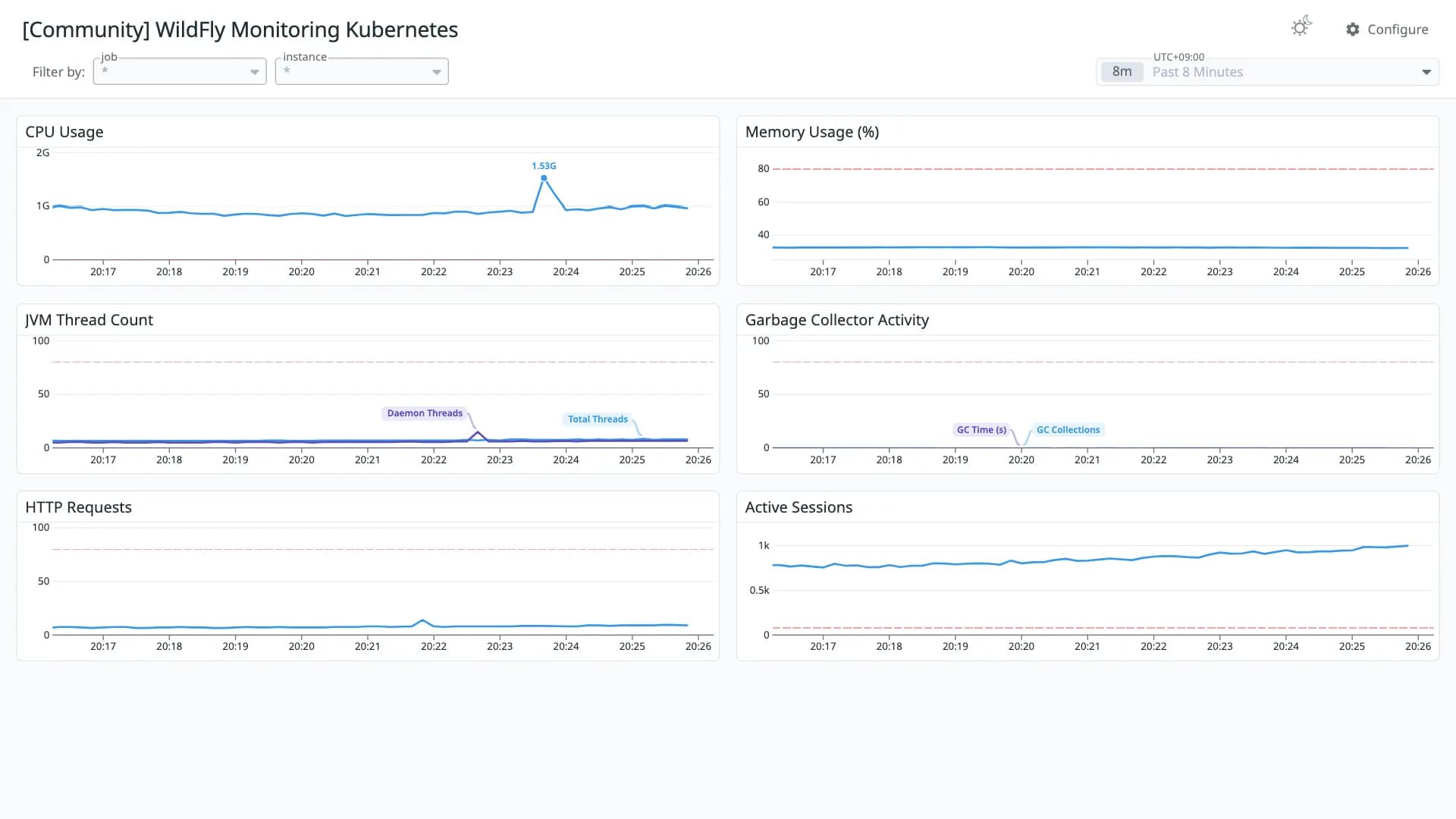1456x819 pixels.
Task: Click the JVM Thread Count panel title
Action: 89,320
